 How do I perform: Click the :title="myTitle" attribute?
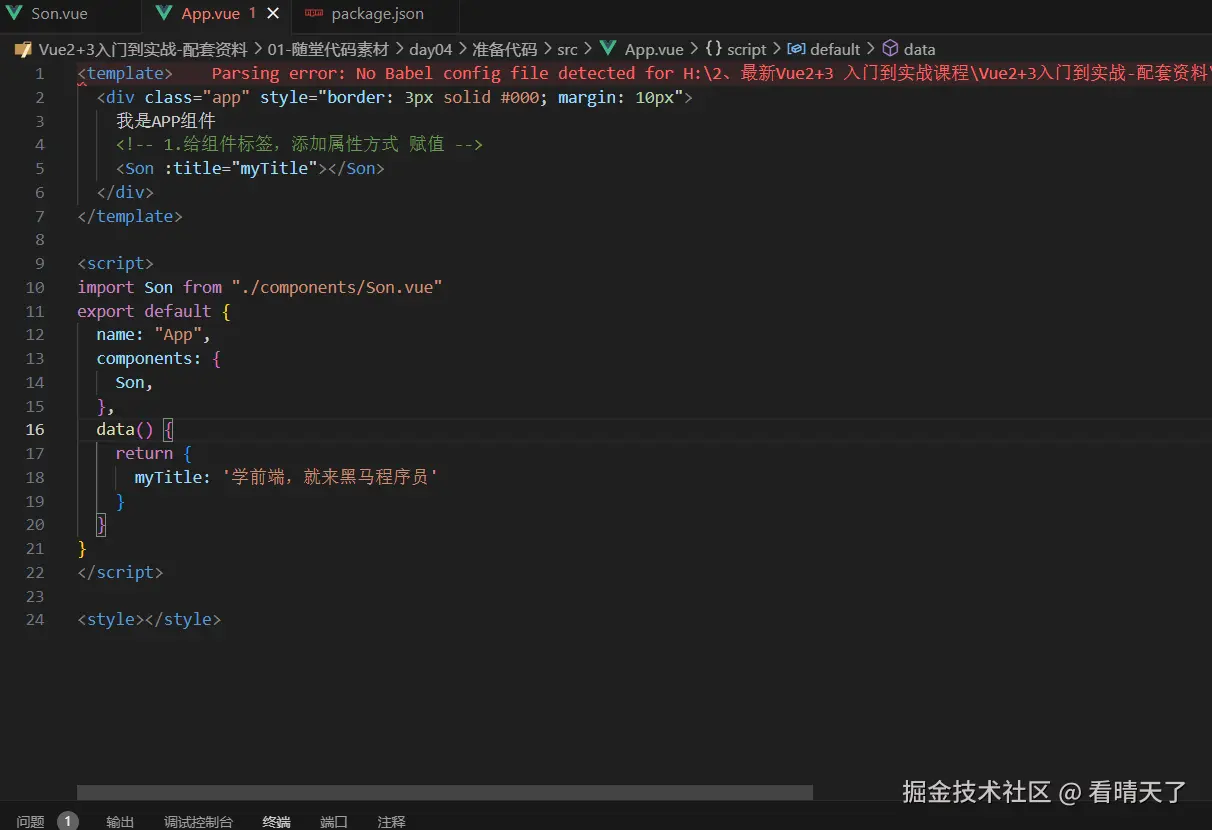[x=240, y=168]
